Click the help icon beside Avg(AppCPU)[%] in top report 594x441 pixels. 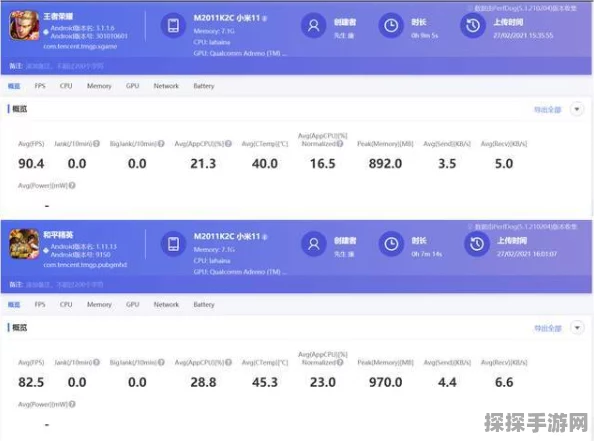click(228, 144)
